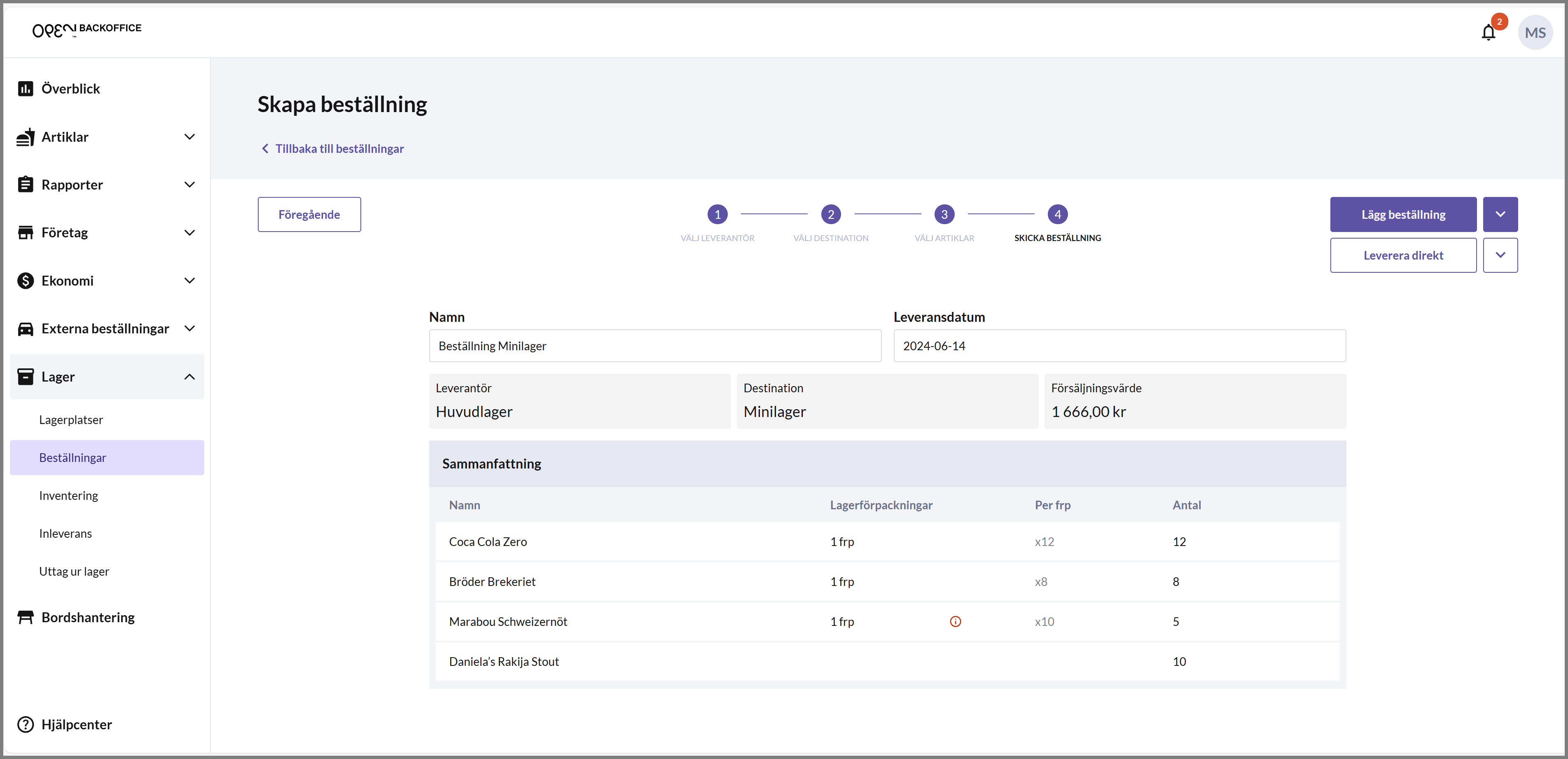Click the Hjälpcenter question mark icon
The image size is (1568, 759).
click(x=26, y=724)
